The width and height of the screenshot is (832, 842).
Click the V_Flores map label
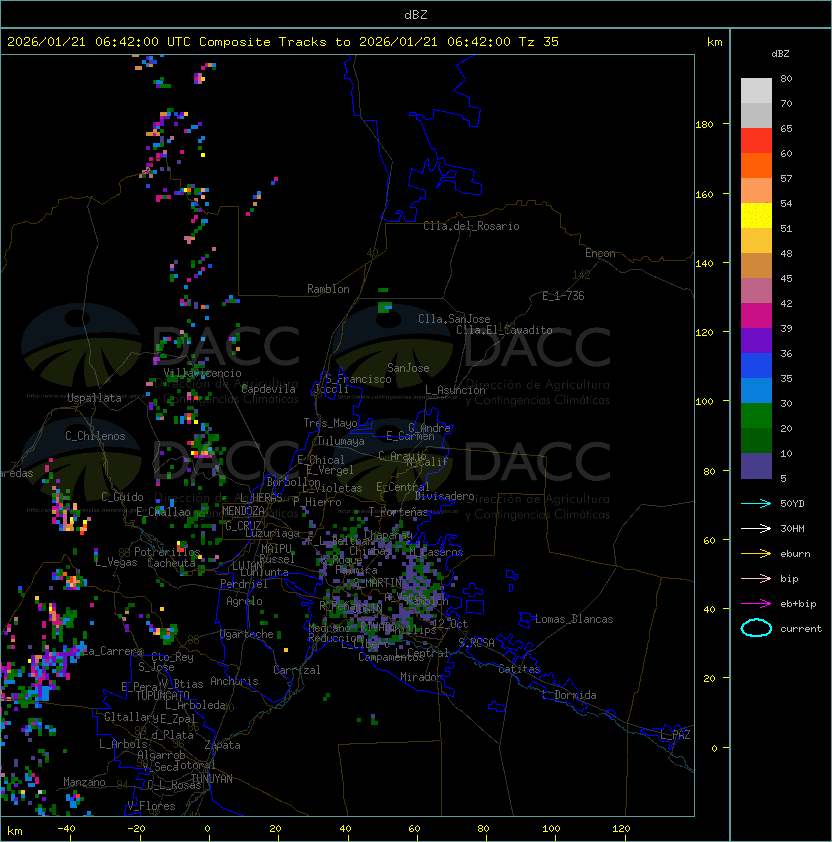151,806
